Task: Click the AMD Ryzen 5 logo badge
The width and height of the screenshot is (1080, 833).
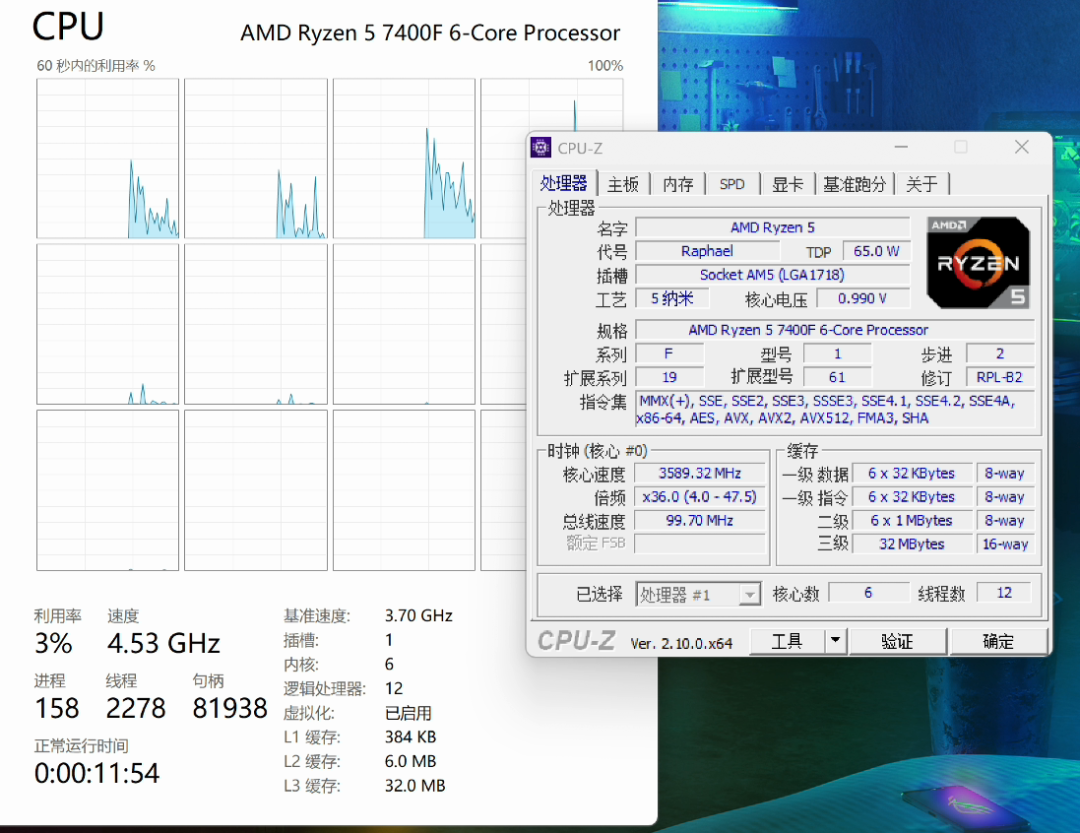Action: (x=978, y=263)
